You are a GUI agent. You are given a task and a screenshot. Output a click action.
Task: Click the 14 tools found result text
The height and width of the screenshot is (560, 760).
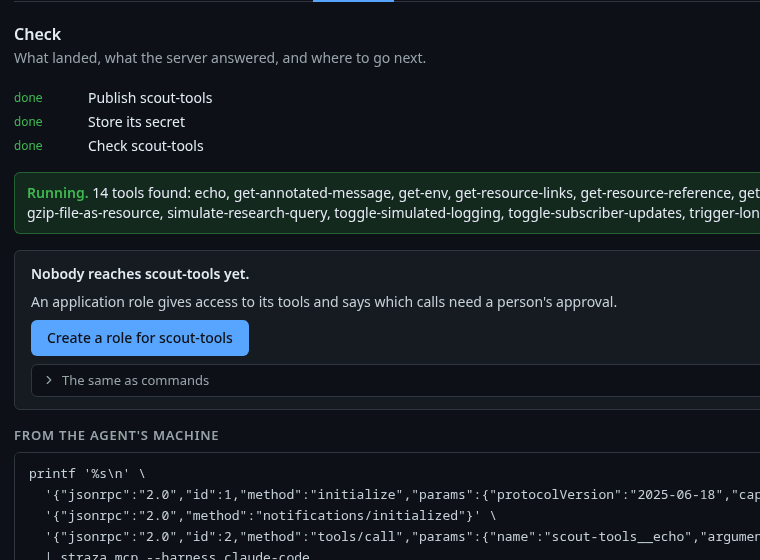click(393, 203)
